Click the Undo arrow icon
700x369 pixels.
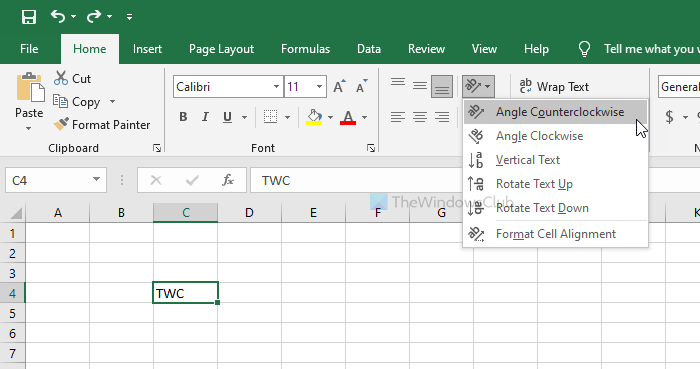pos(58,17)
